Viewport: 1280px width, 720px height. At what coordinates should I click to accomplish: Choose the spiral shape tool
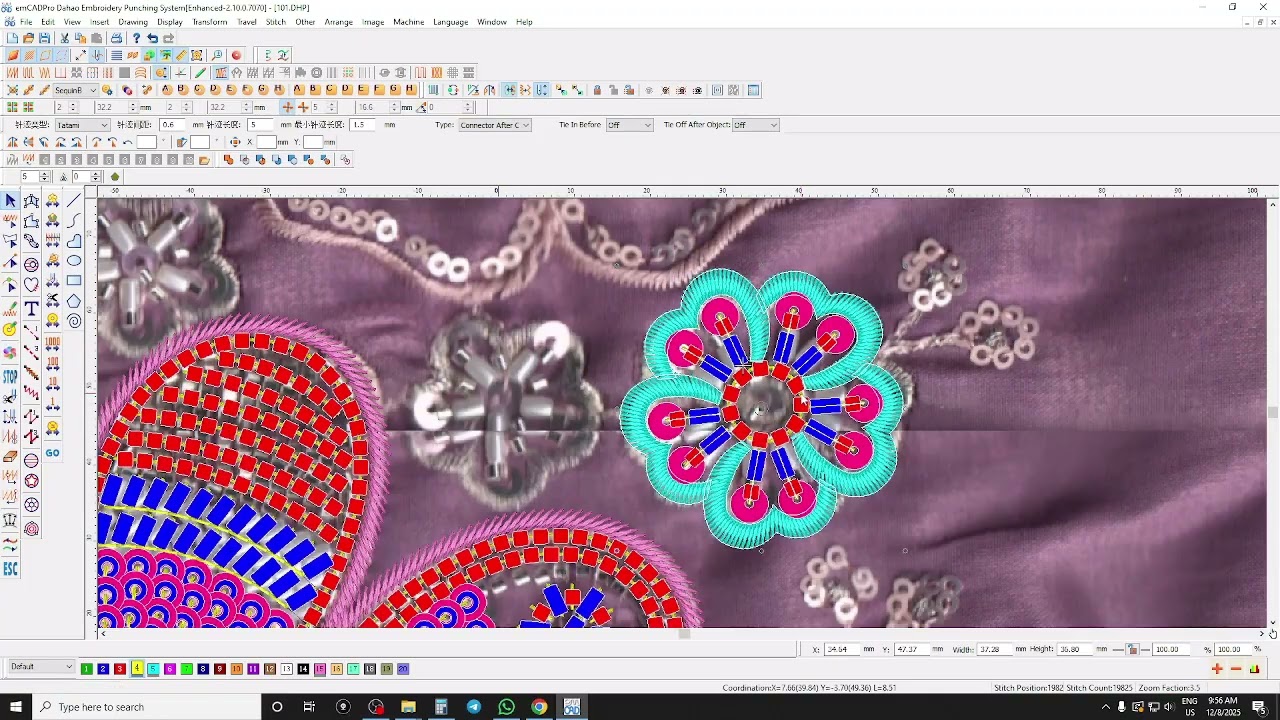point(74,320)
